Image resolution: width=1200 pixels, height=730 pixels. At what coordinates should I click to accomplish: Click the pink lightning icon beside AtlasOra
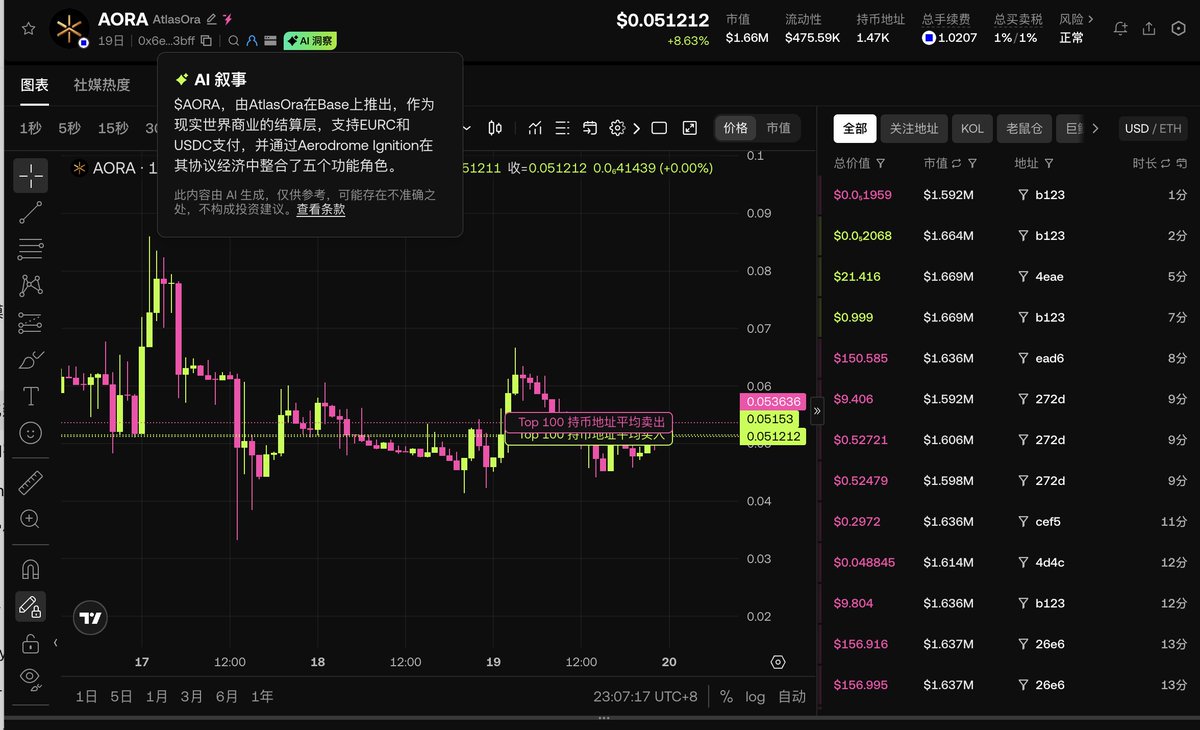[x=228, y=19]
